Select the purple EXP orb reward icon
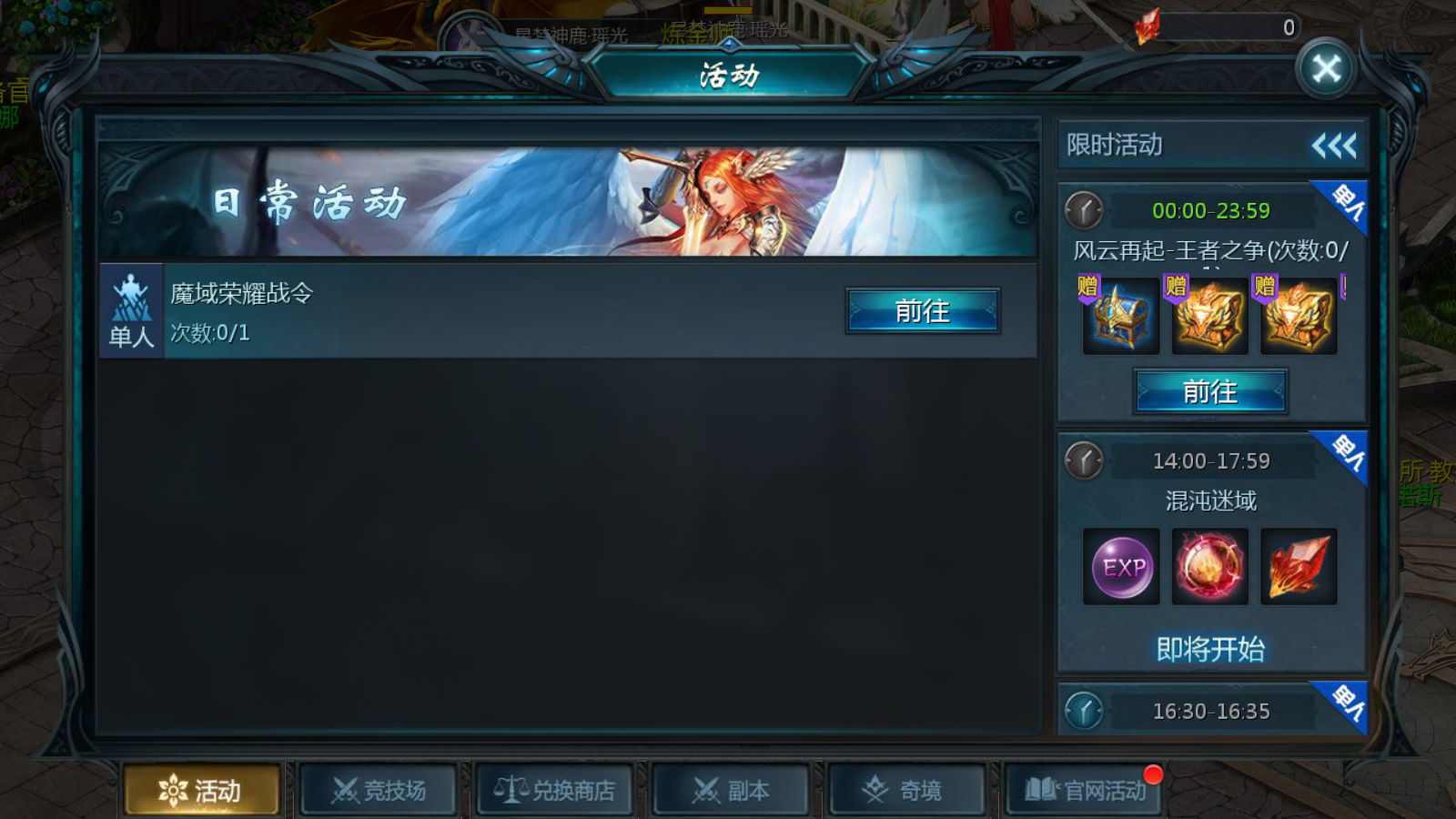1456x819 pixels. click(x=1121, y=567)
